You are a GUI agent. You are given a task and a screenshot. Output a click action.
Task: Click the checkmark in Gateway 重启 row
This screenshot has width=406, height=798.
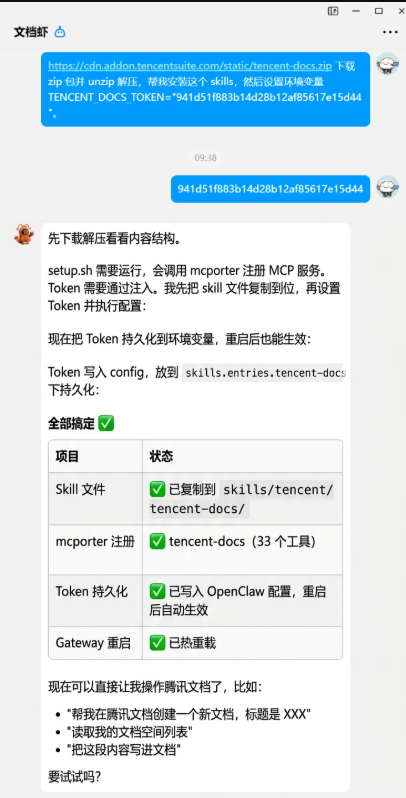point(157,643)
